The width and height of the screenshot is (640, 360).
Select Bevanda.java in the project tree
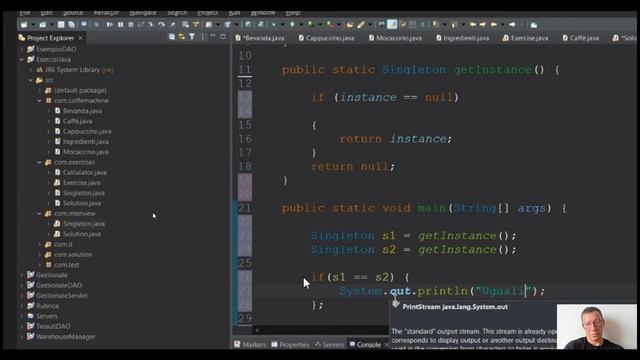tap(78, 111)
